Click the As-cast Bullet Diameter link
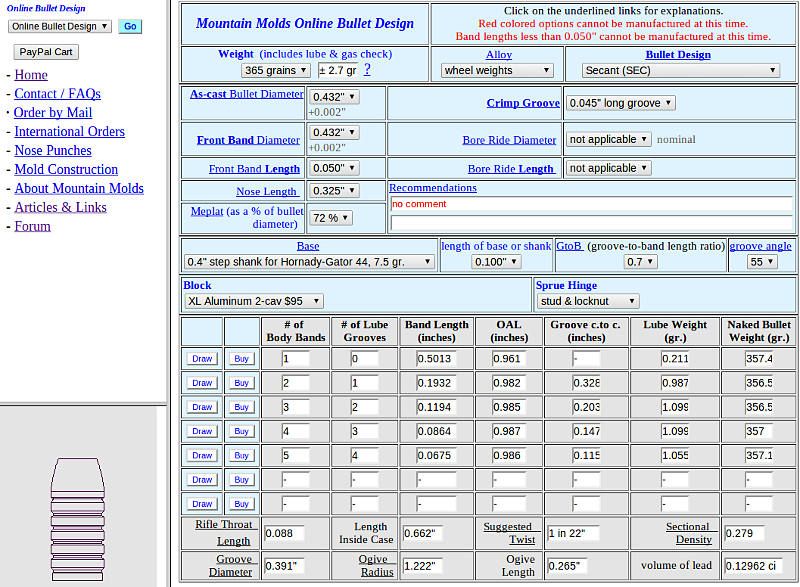 (x=246, y=94)
